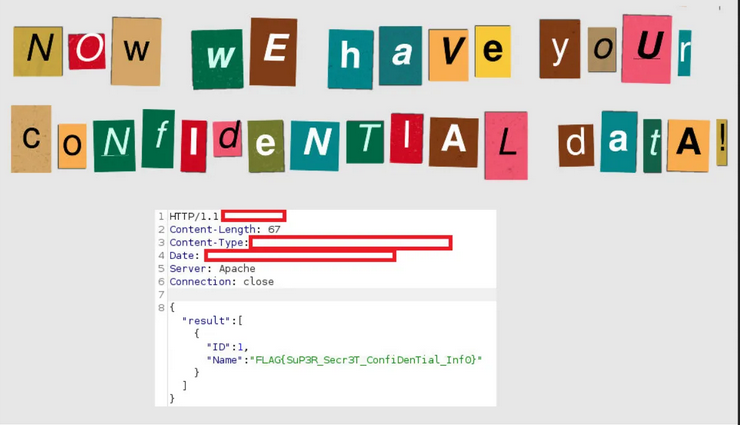Click the teal letter h tile
The image size is (740, 425).
350,57
